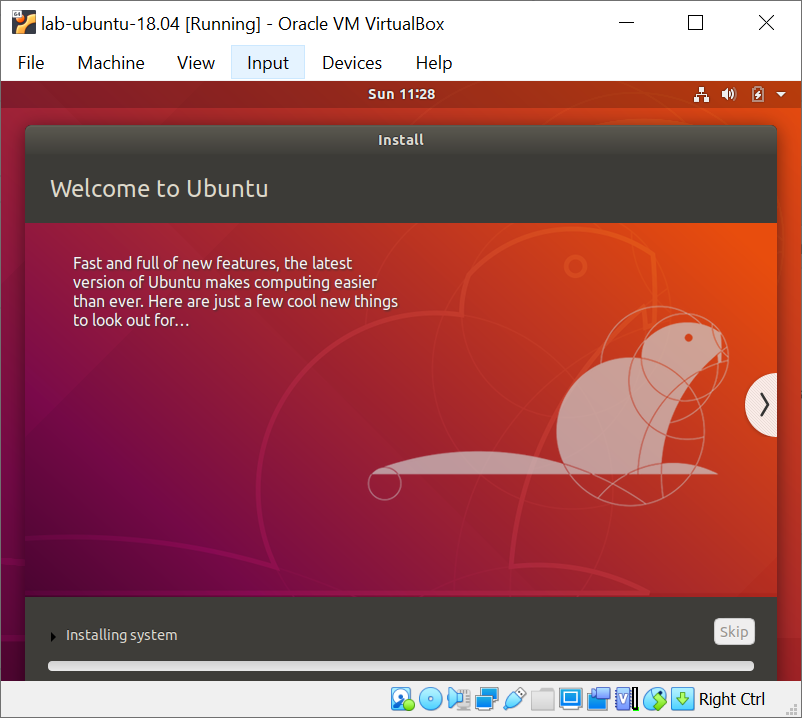The image size is (802, 718).
Task: Click the installation progress bar
Action: 401,666
